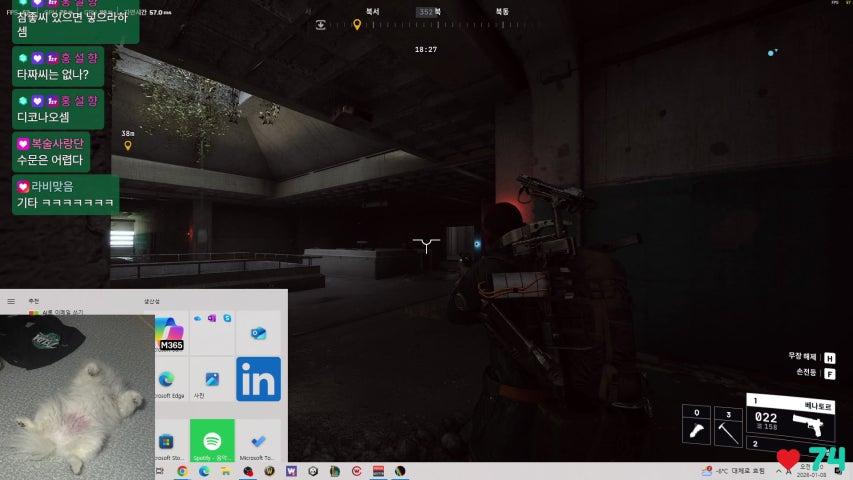Image resolution: width=853 pixels, height=480 pixels.
Task: Open the weather widget on taskbar
Action: [x=733, y=471]
